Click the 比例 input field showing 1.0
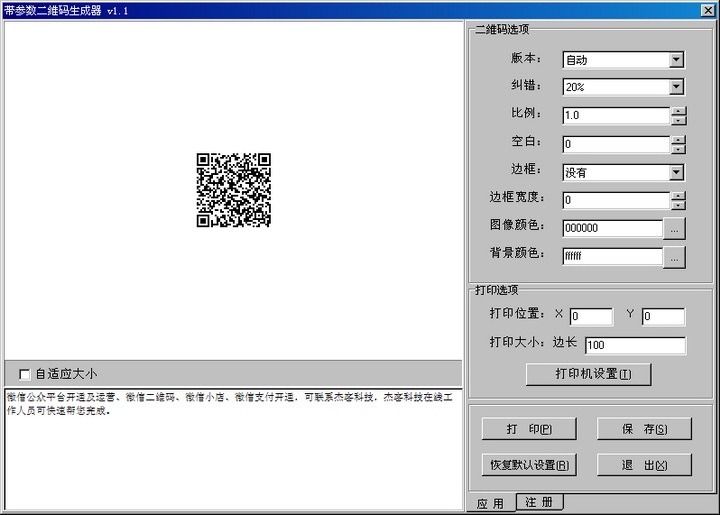 click(616, 115)
